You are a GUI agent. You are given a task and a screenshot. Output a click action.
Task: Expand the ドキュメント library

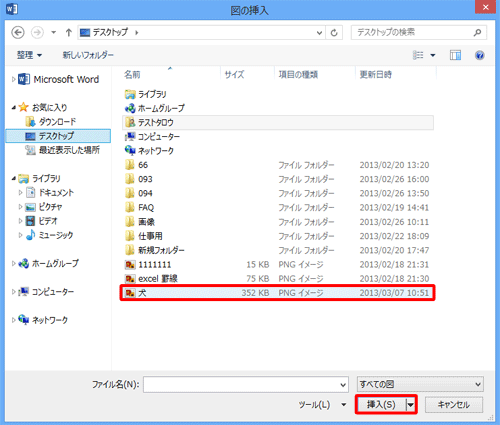click(x=20, y=193)
